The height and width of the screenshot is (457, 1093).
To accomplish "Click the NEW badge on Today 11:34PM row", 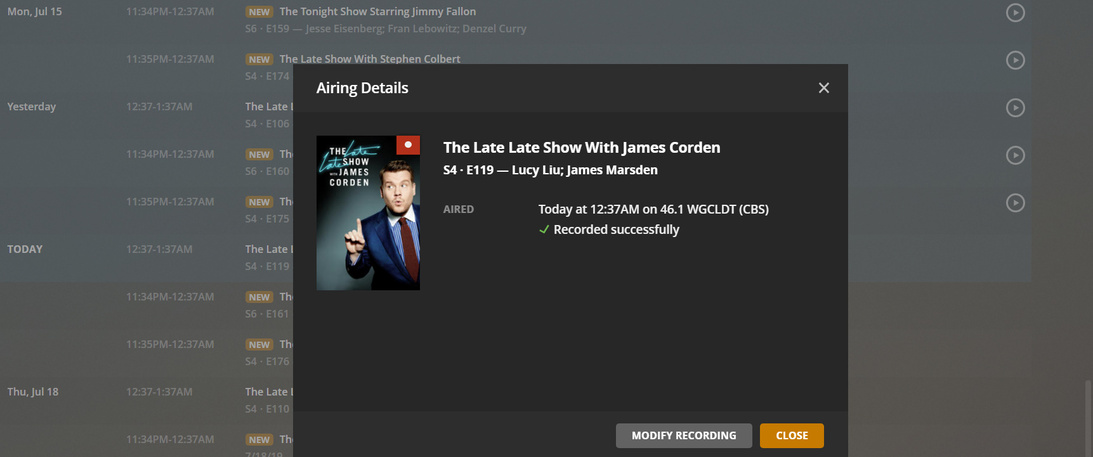I will click(x=259, y=297).
